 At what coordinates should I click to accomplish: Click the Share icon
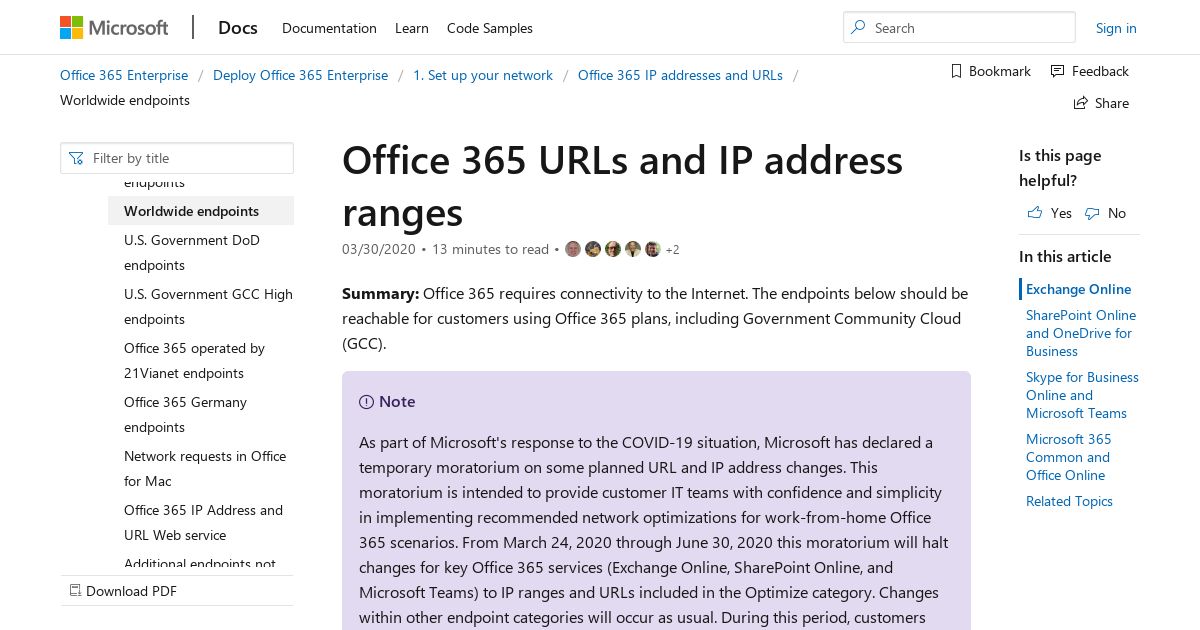tap(1080, 103)
